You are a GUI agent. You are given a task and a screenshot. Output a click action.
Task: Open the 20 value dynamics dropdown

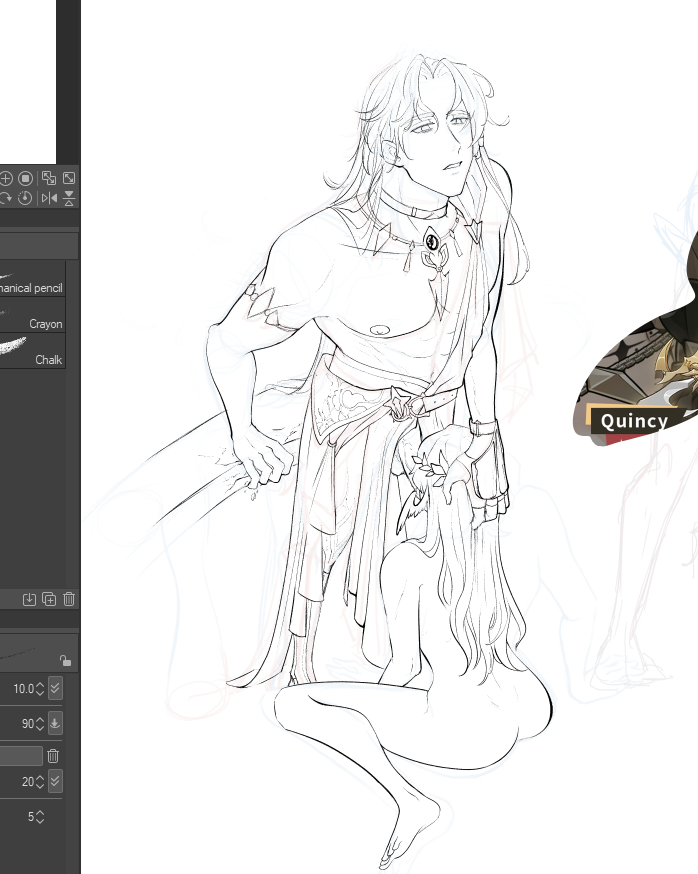[55, 781]
